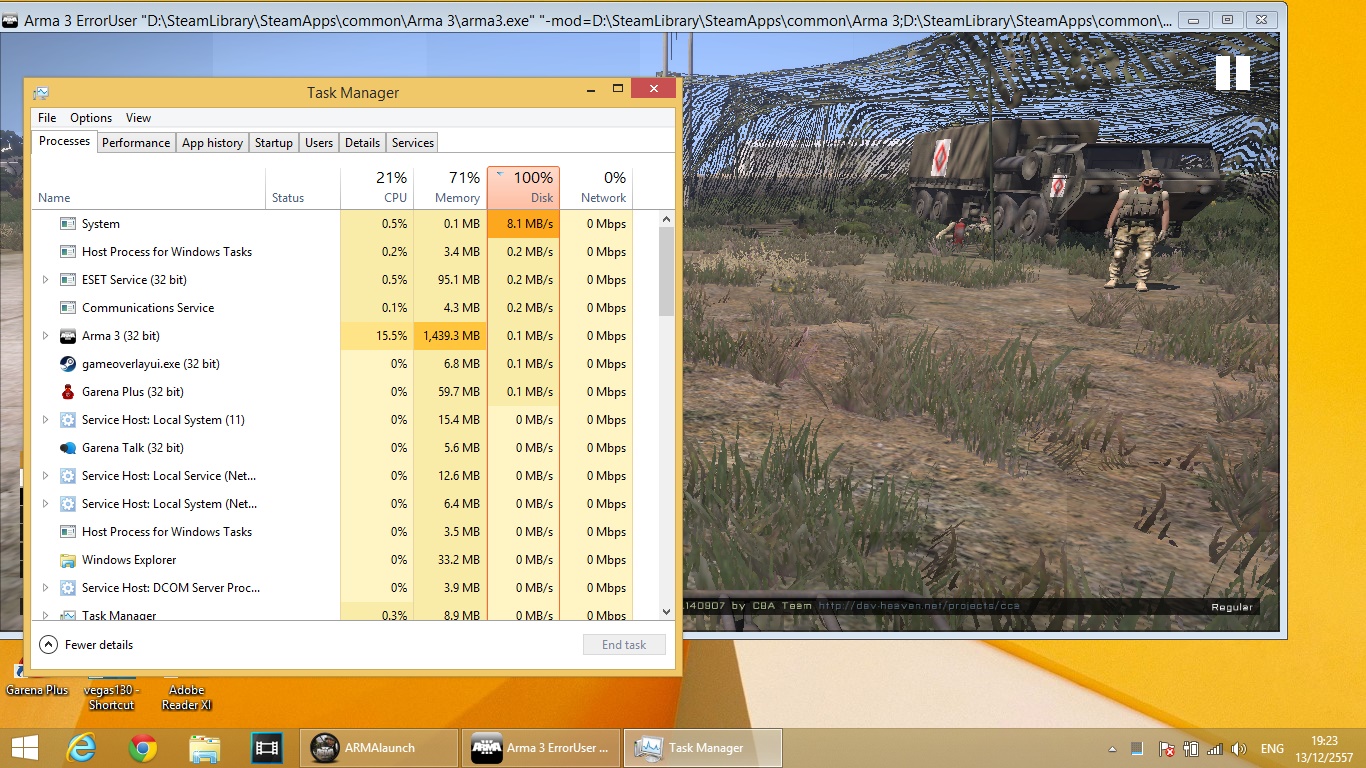Sort processes by Memory column header

click(450, 187)
